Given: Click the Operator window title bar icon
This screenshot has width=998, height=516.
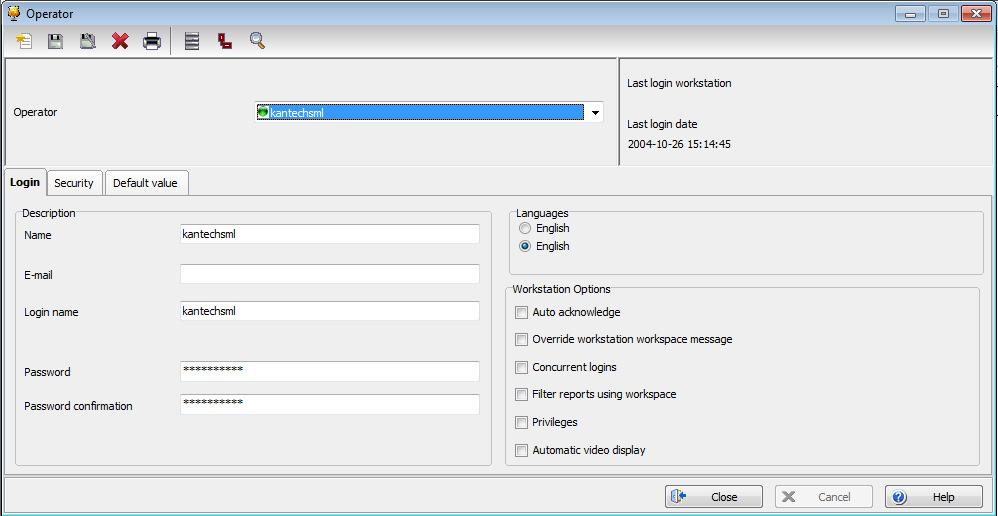Looking at the screenshot, I should pyautogui.click(x=13, y=13).
